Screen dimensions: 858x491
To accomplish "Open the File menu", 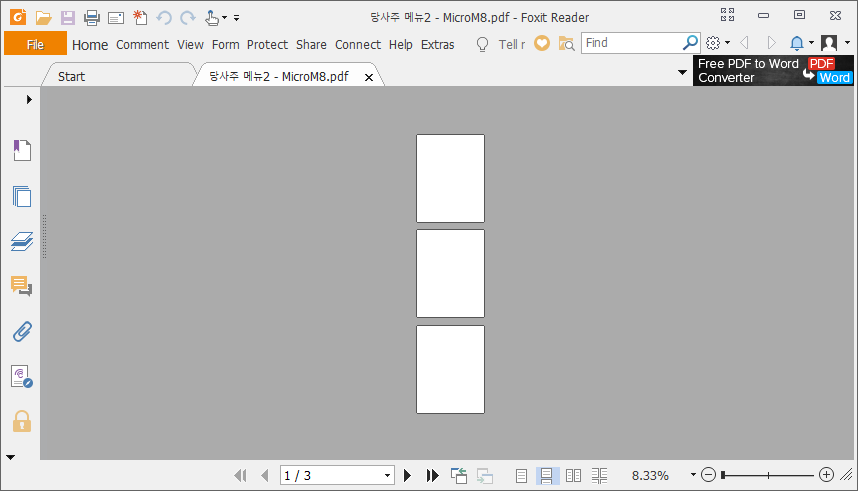I will pyautogui.click(x=36, y=44).
